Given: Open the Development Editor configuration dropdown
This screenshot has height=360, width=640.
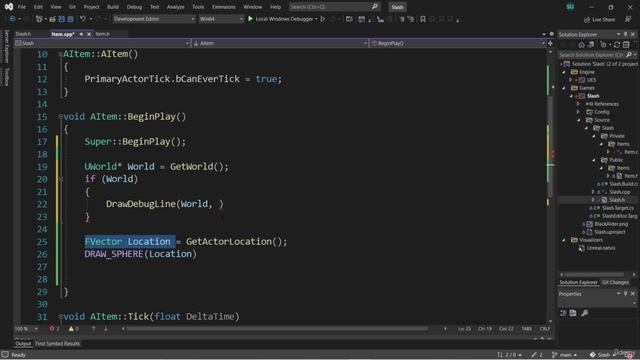Looking at the screenshot, I should pyautogui.click(x=154, y=19).
